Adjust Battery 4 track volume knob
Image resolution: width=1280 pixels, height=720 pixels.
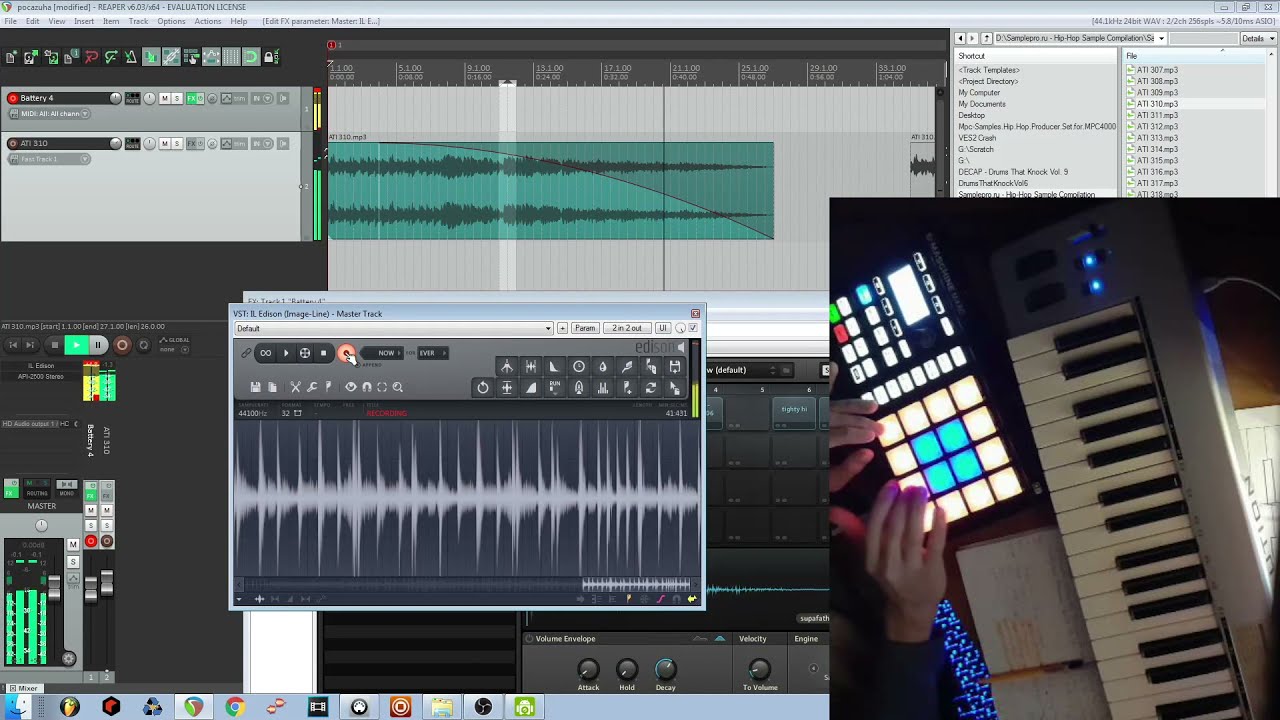point(115,98)
